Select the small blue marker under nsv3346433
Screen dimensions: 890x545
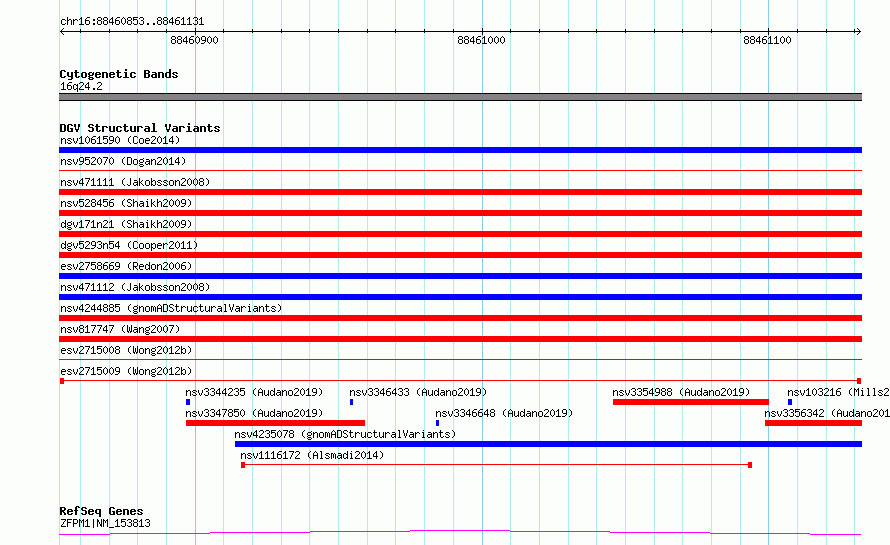point(351,402)
